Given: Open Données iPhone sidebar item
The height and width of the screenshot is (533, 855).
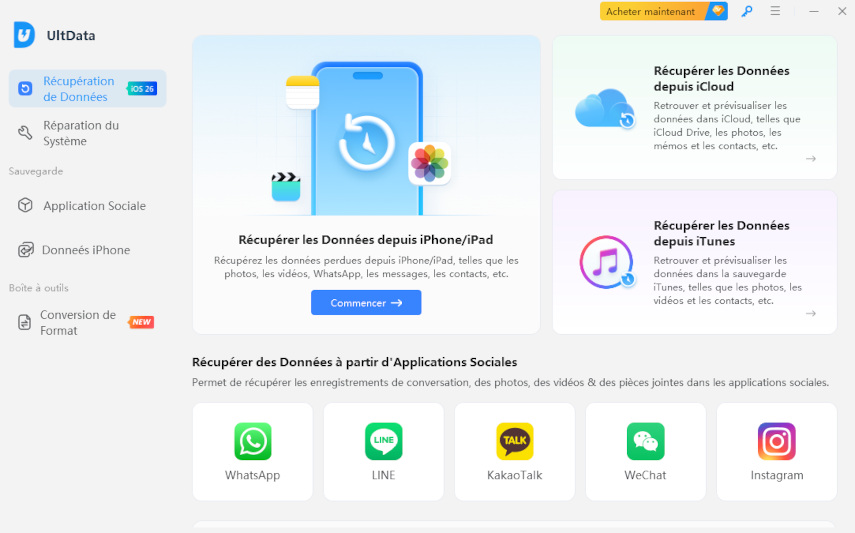Looking at the screenshot, I should click(85, 250).
